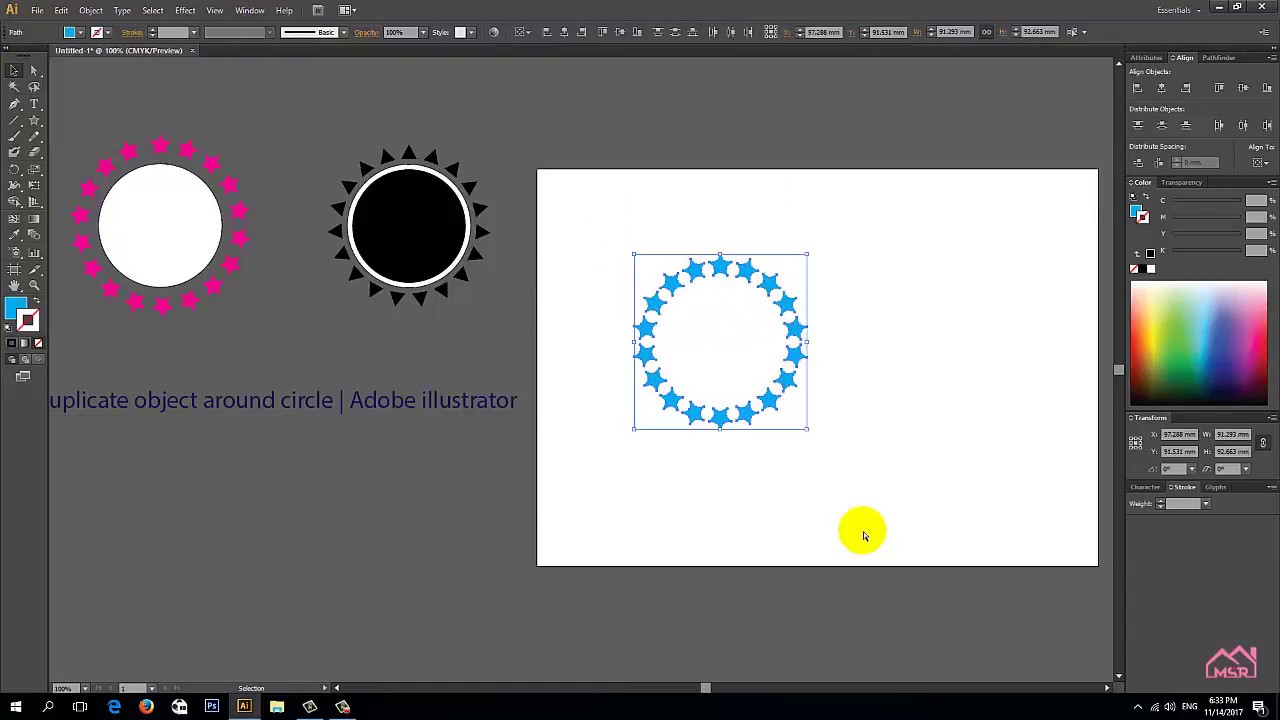Open the Basic brush definition dropdown
This screenshot has height=720, width=1280.
click(344, 32)
